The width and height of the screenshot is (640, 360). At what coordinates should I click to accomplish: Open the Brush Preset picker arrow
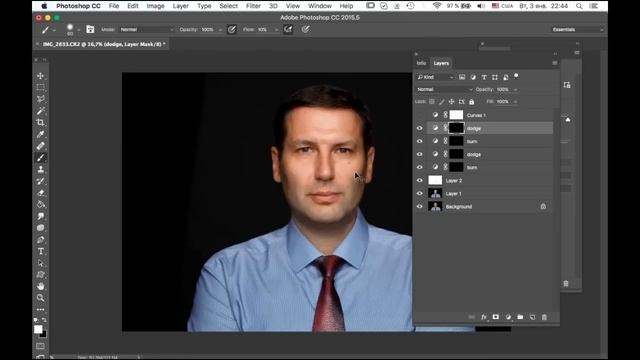[78, 30]
